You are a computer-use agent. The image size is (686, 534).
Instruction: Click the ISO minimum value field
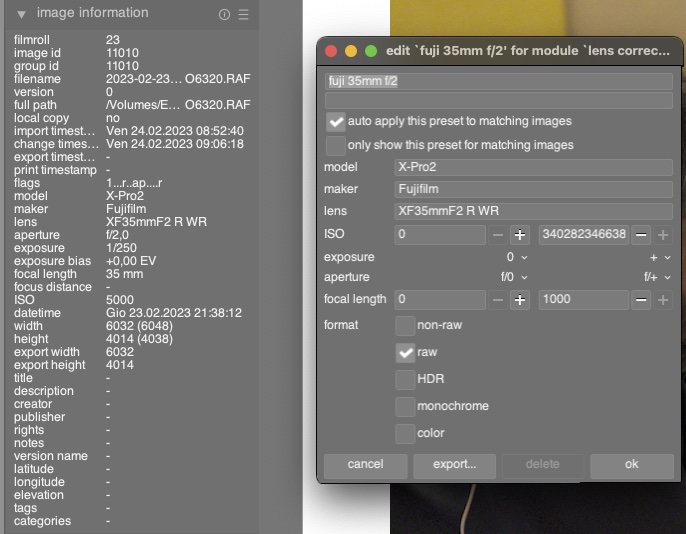click(440, 234)
